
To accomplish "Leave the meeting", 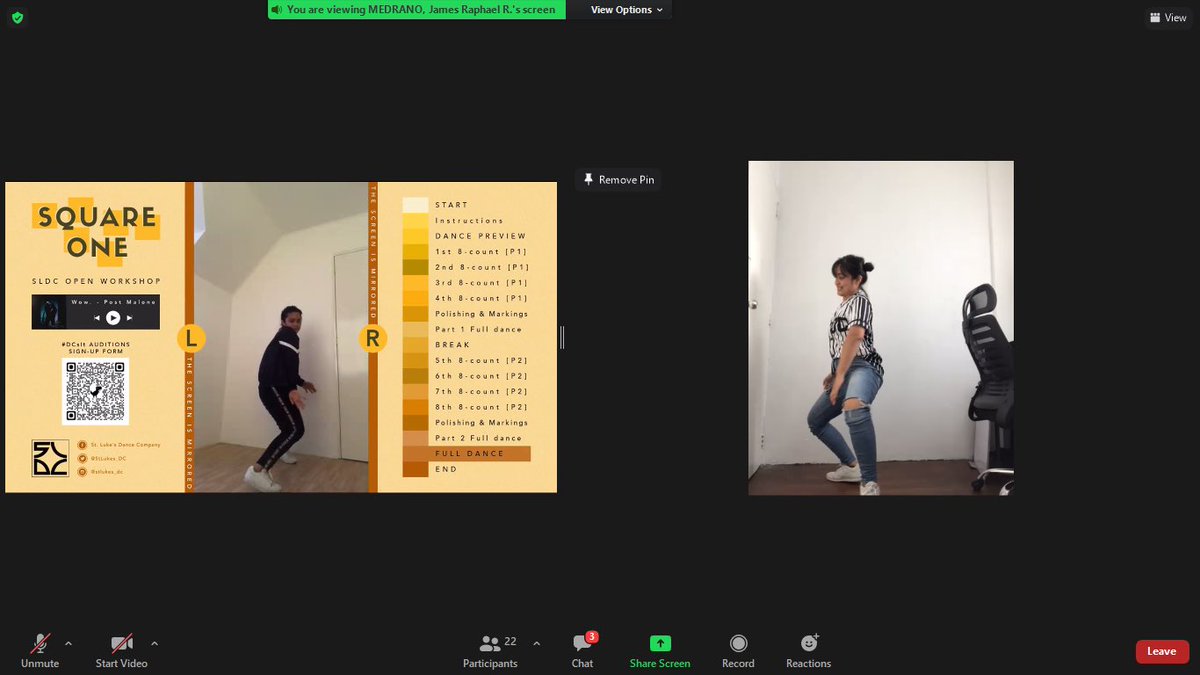I will click(x=1162, y=651).
